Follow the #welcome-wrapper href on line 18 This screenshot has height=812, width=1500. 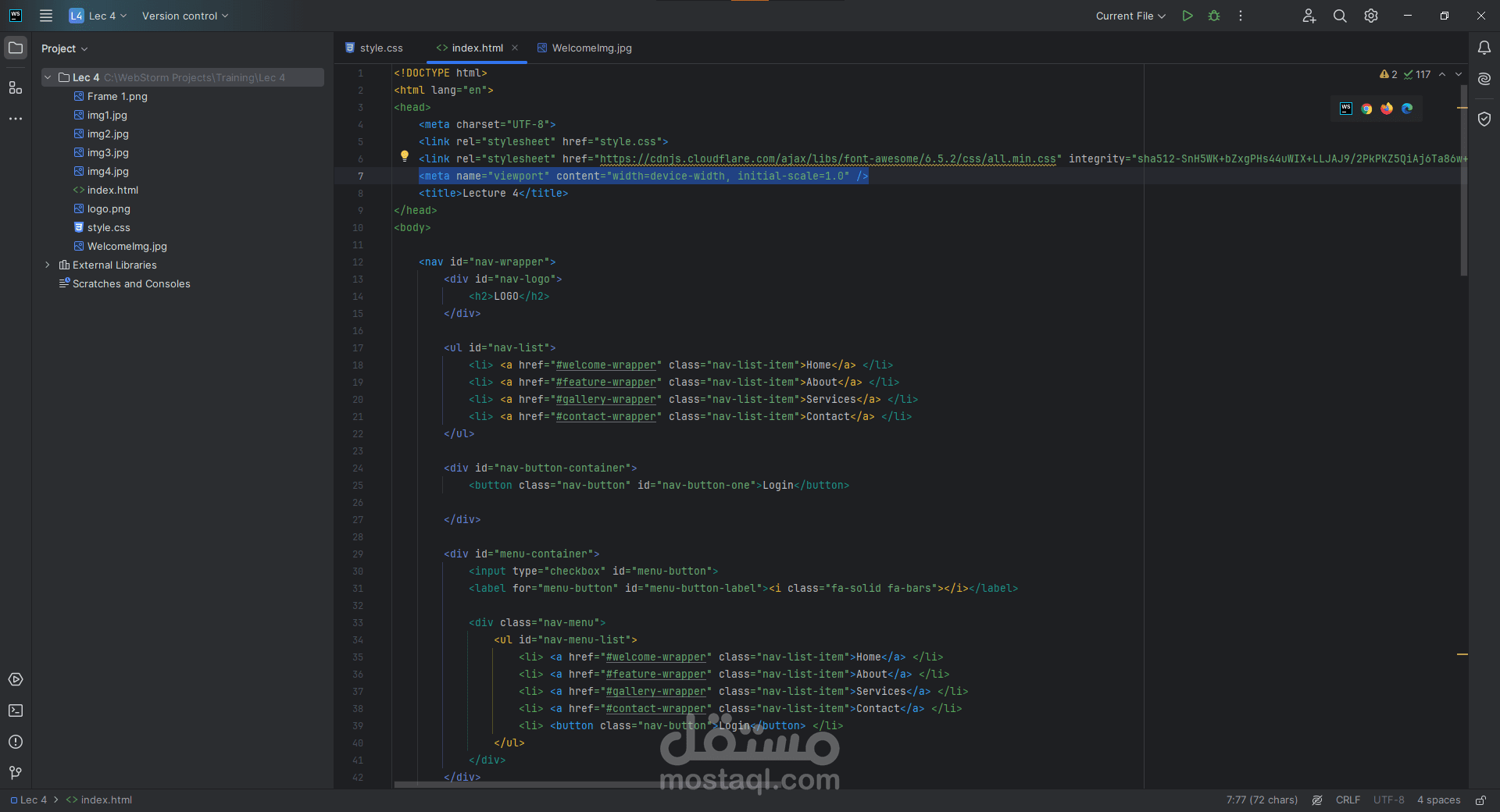[x=606, y=365]
